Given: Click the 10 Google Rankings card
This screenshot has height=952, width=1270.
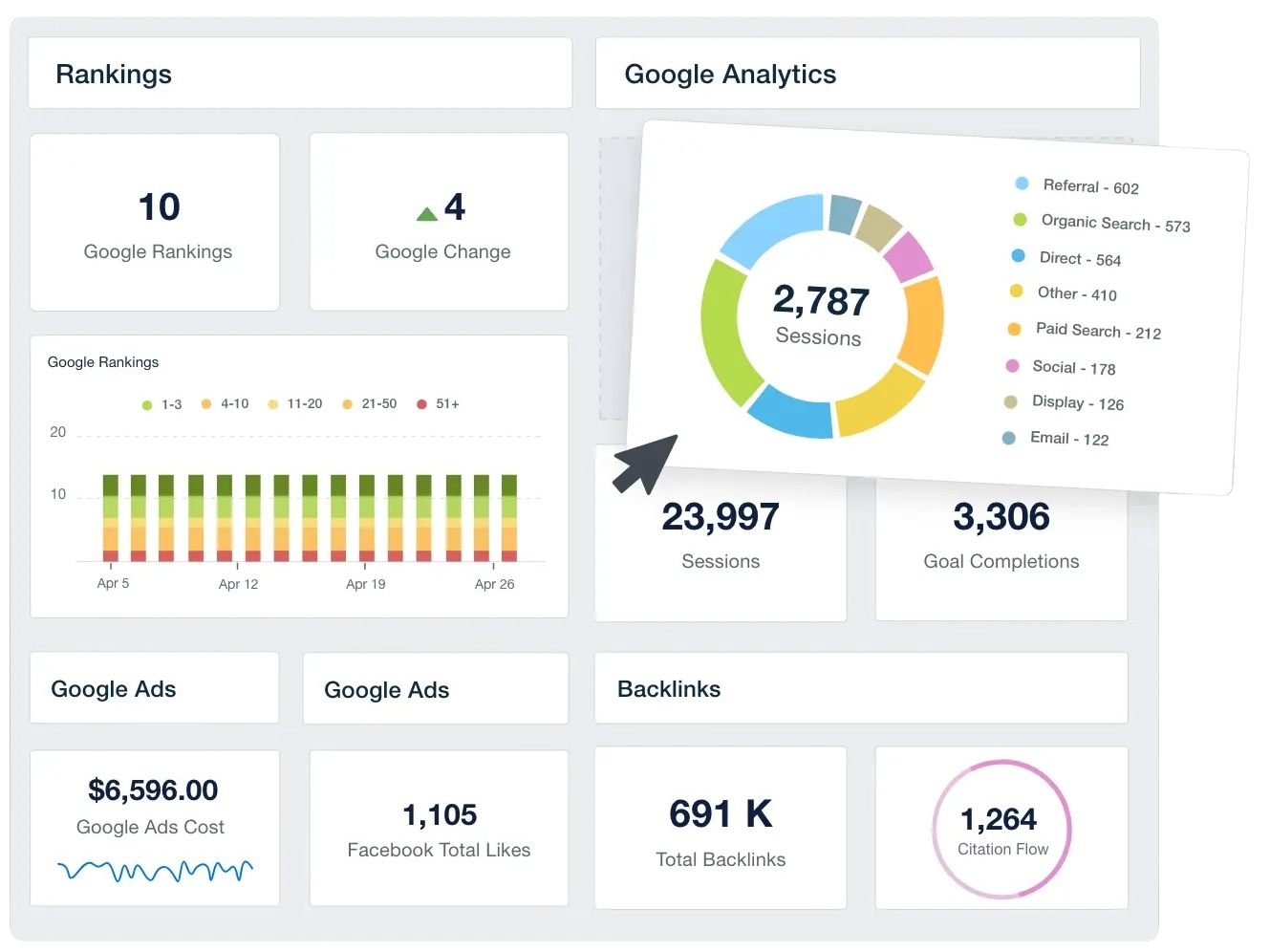Looking at the screenshot, I should [155, 222].
